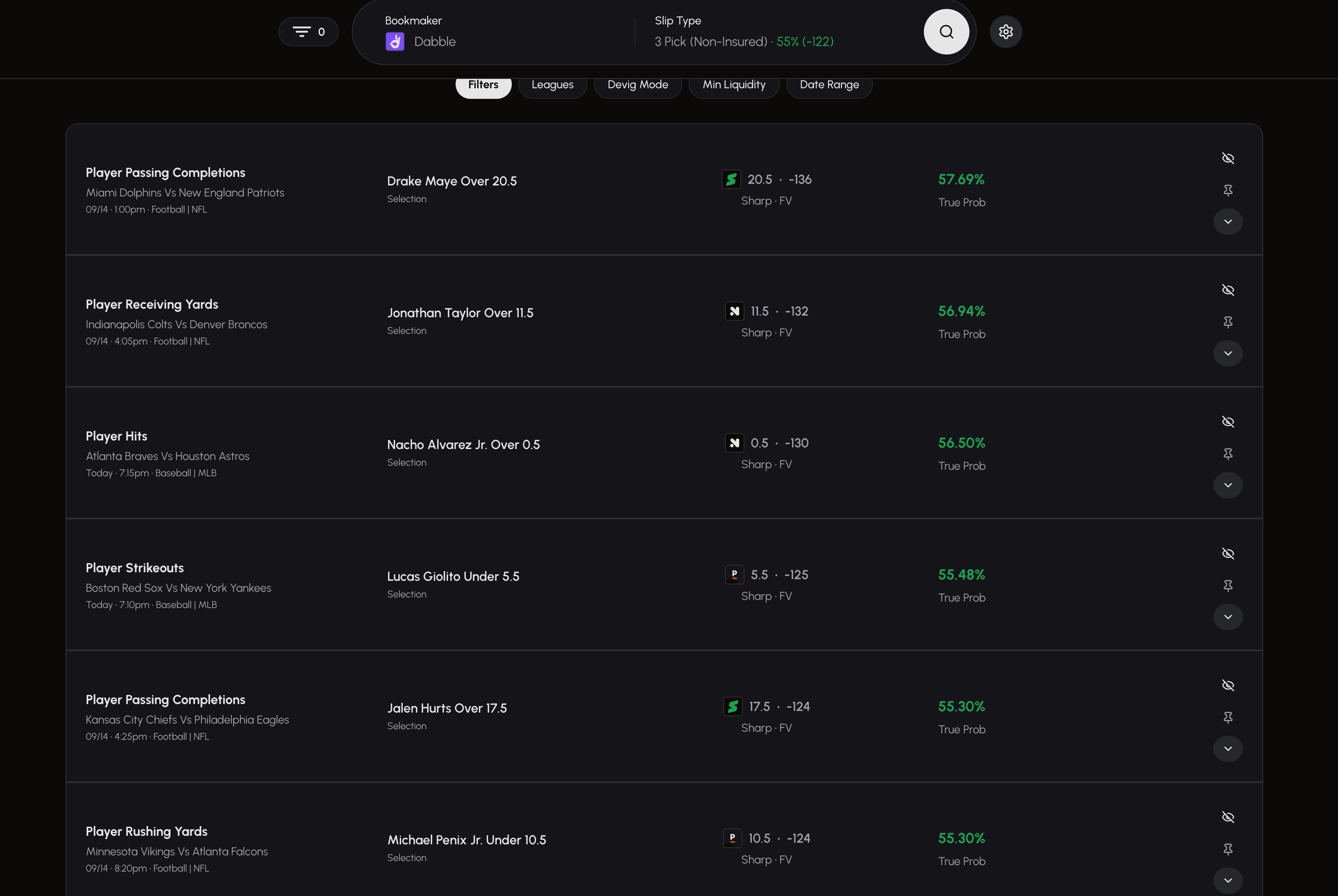Viewport: 1338px width, 896px height.
Task: Open the Min Liquidity option
Action: click(x=734, y=85)
